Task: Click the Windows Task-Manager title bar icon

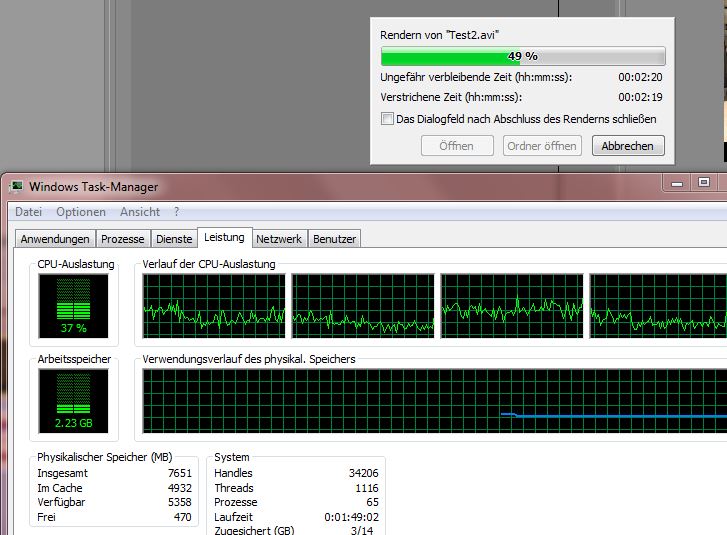Action: coord(17,187)
